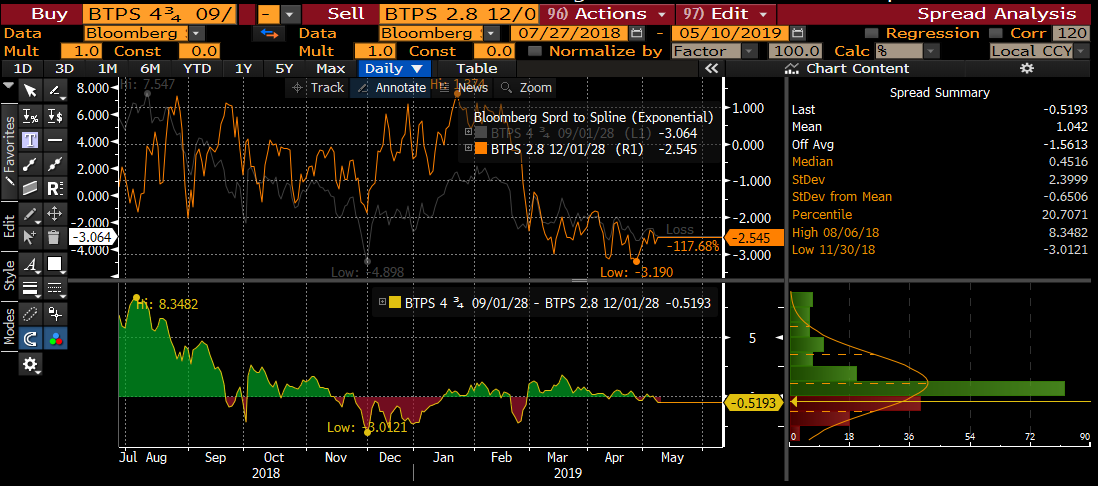The image size is (1098, 486).
Task: Open Chart Content settings gear
Action: coord(1027,68)
